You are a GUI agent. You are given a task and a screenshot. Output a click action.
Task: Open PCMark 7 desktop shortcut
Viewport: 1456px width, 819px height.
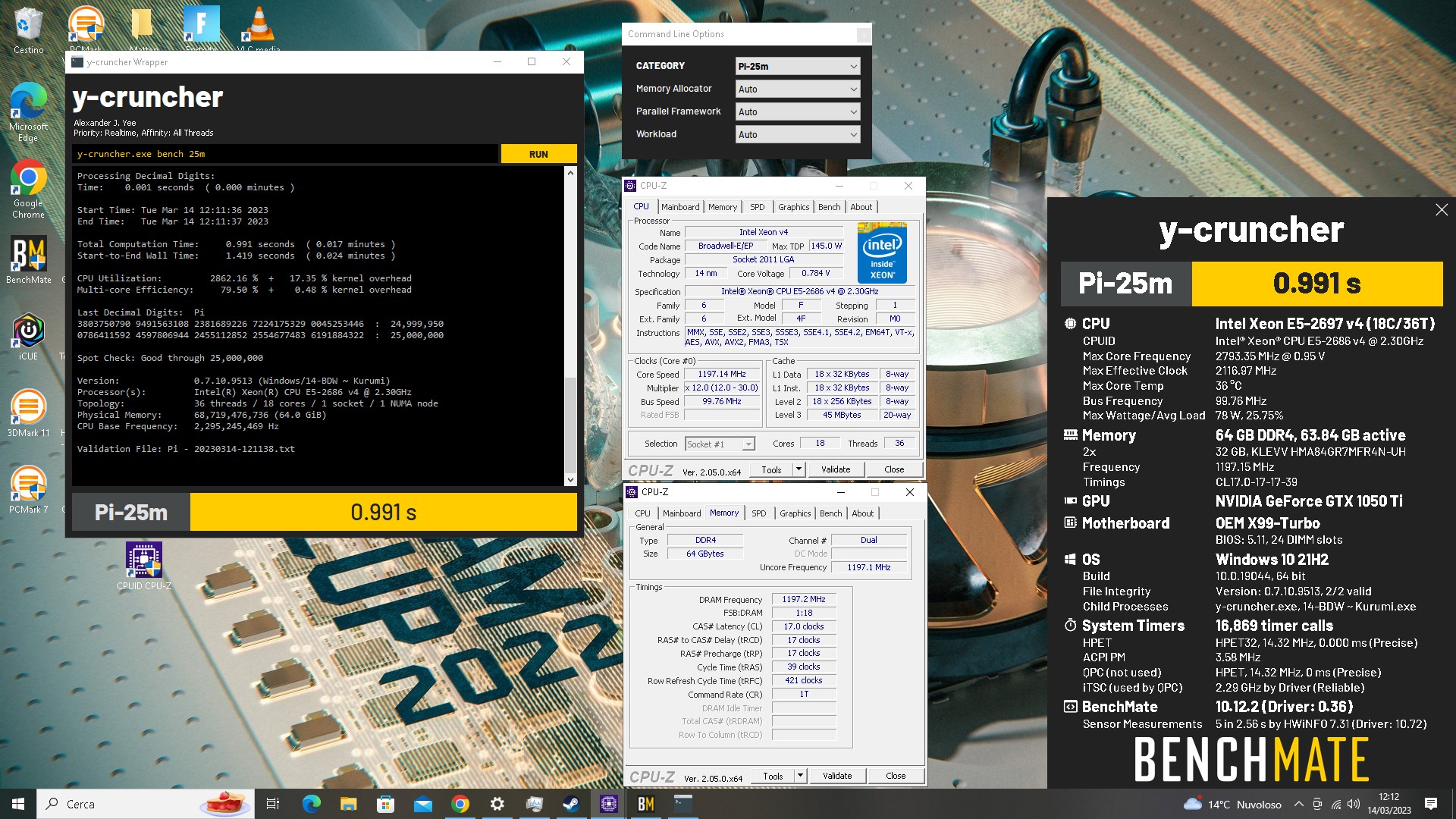click(28, 490)
